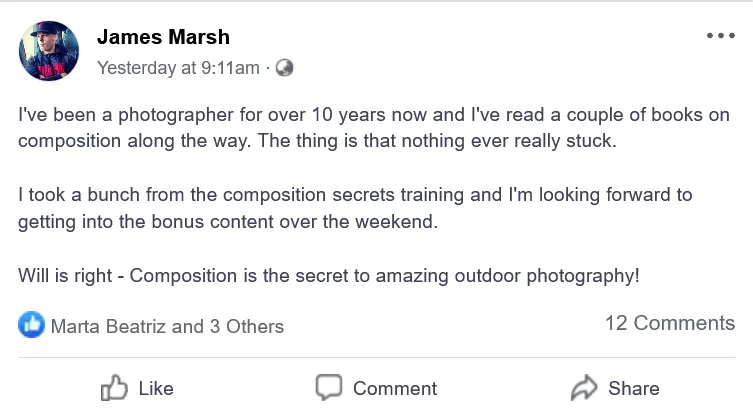The width and height of the screenshot is (753, 418).
Task: Open the three-dot post options menu
Action: (x=720, y=35)
